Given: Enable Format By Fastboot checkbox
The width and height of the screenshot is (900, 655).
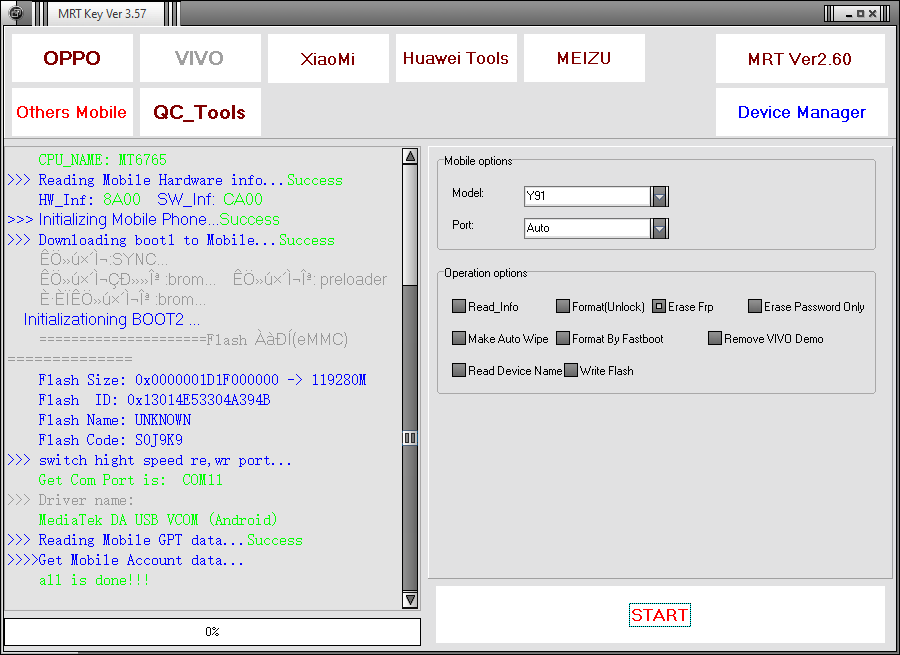Looking at the screenshot, I should click(x=562, y=338).
